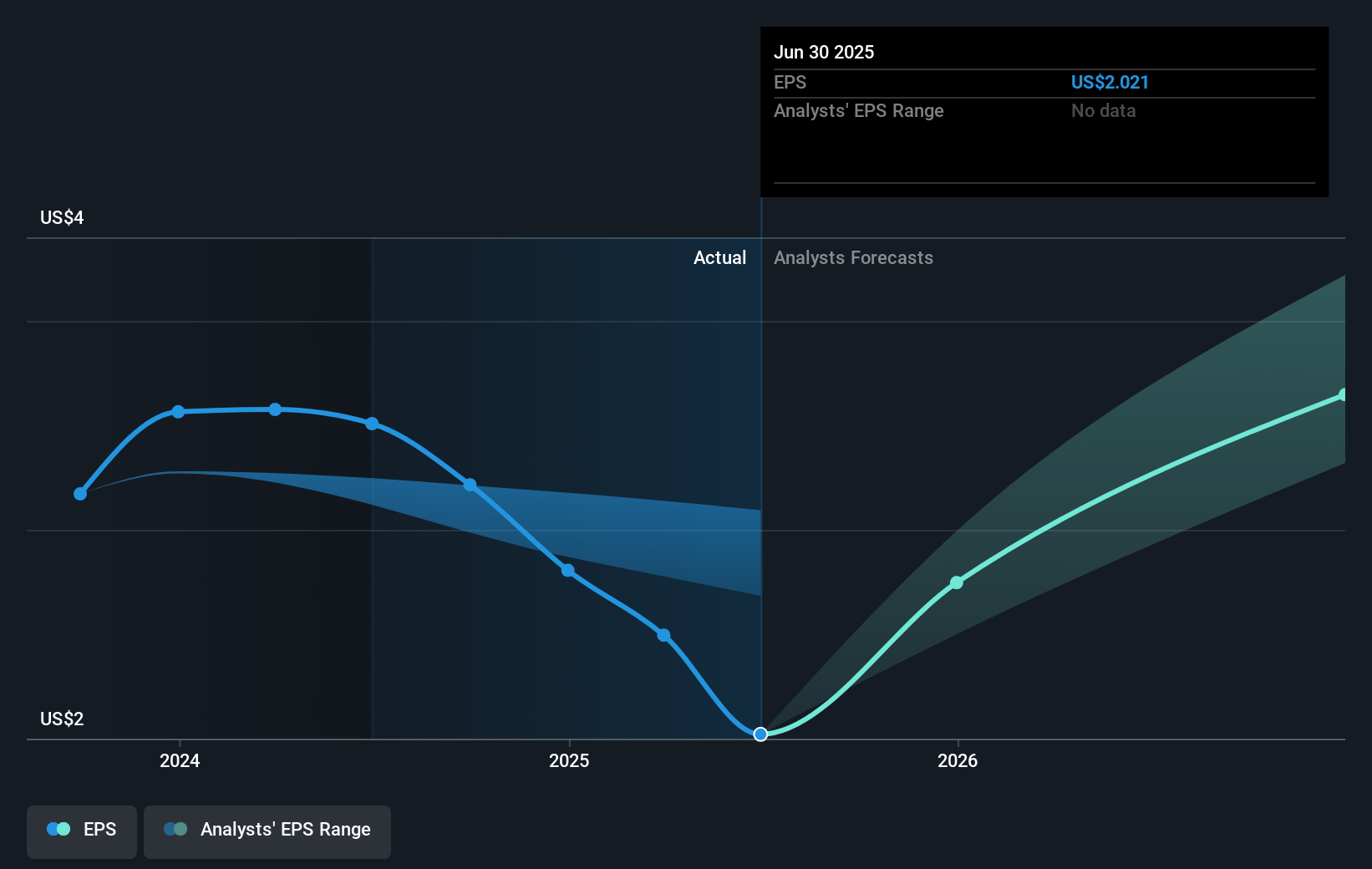This screenshot has height=869, width=1372.
Task: Click the 2026 axis label
Action: tap(958, 760)
